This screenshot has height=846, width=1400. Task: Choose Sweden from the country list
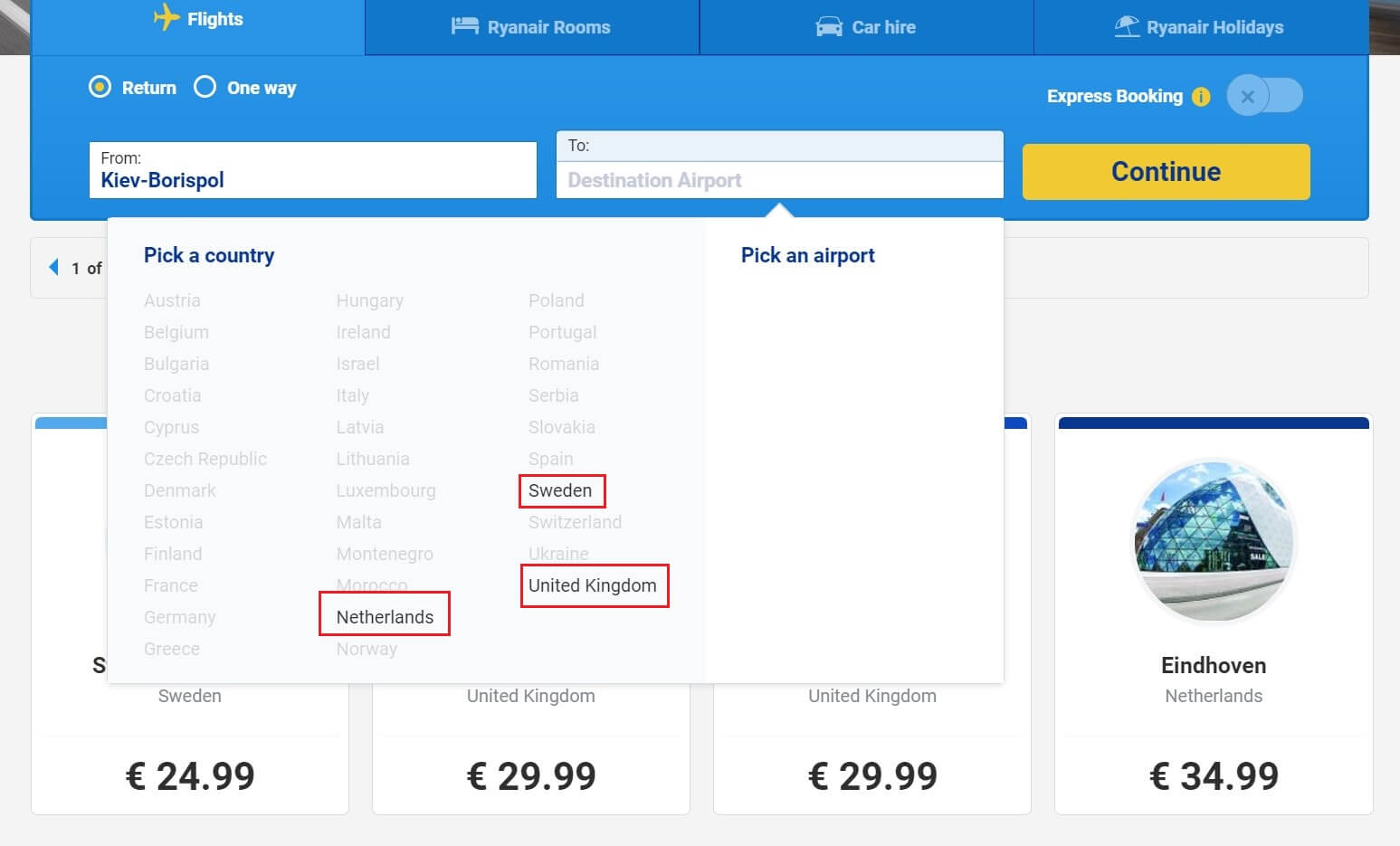click(560, 490)
